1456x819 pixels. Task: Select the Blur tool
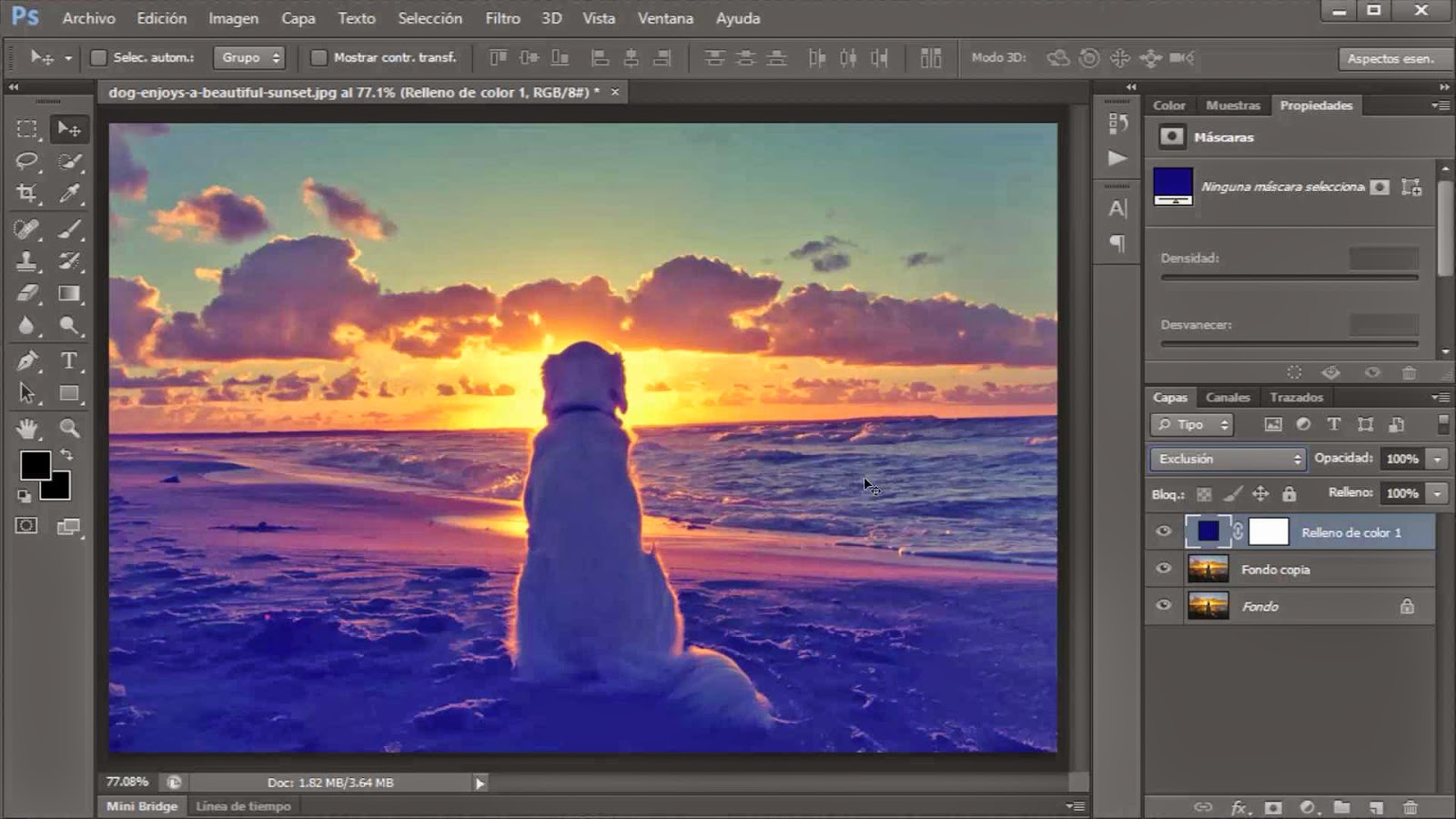coord(27,326)
